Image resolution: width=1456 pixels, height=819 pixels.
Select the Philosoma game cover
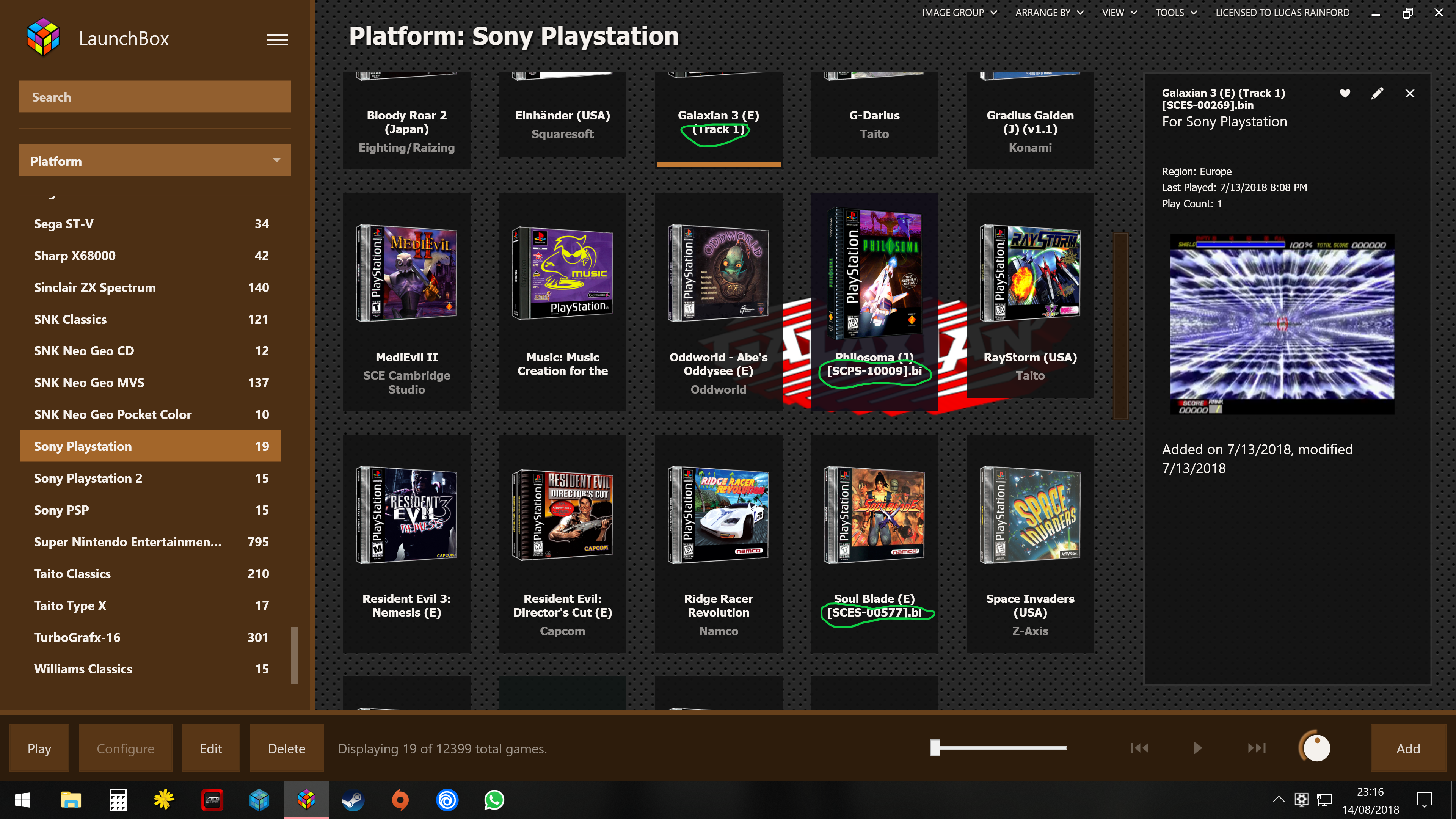click(874, 273)
